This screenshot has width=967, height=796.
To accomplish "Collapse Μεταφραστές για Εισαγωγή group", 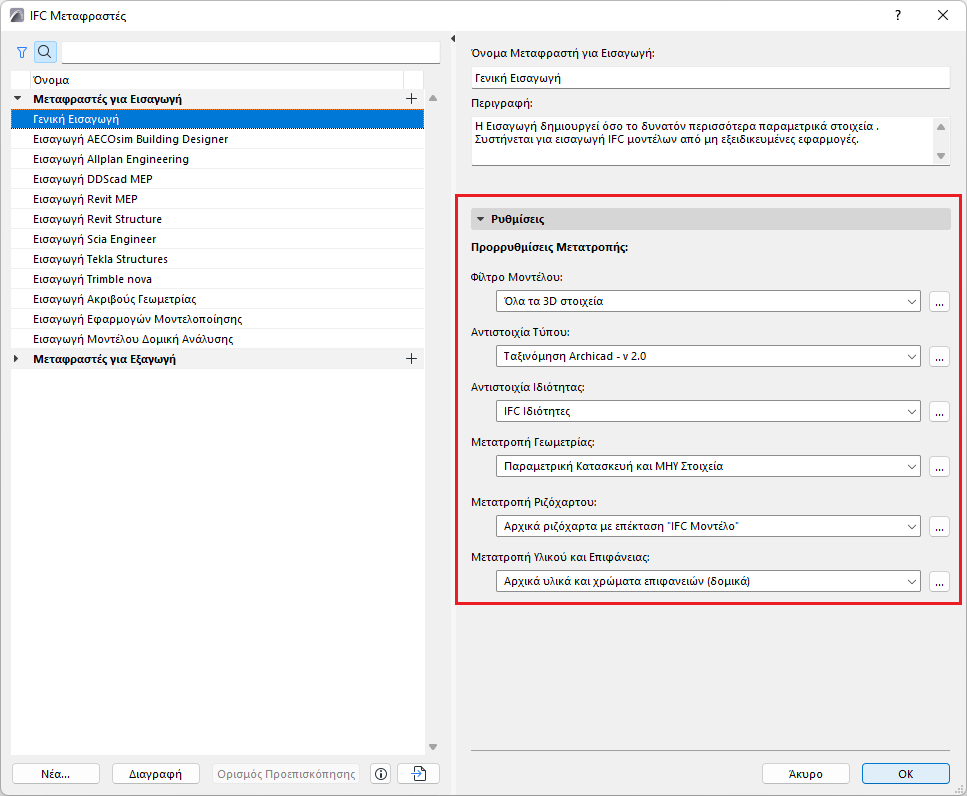I will [17, 99].
